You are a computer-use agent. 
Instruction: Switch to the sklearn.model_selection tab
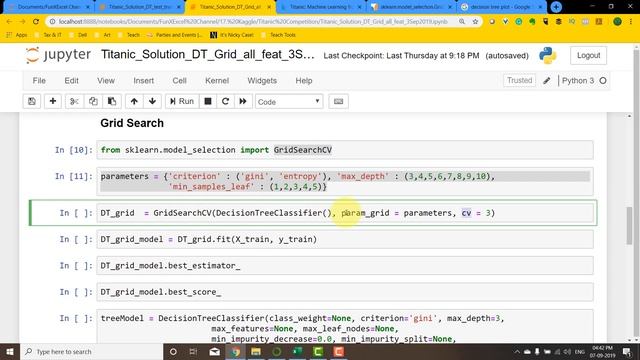pyautogui.click(x=411, y=7)
